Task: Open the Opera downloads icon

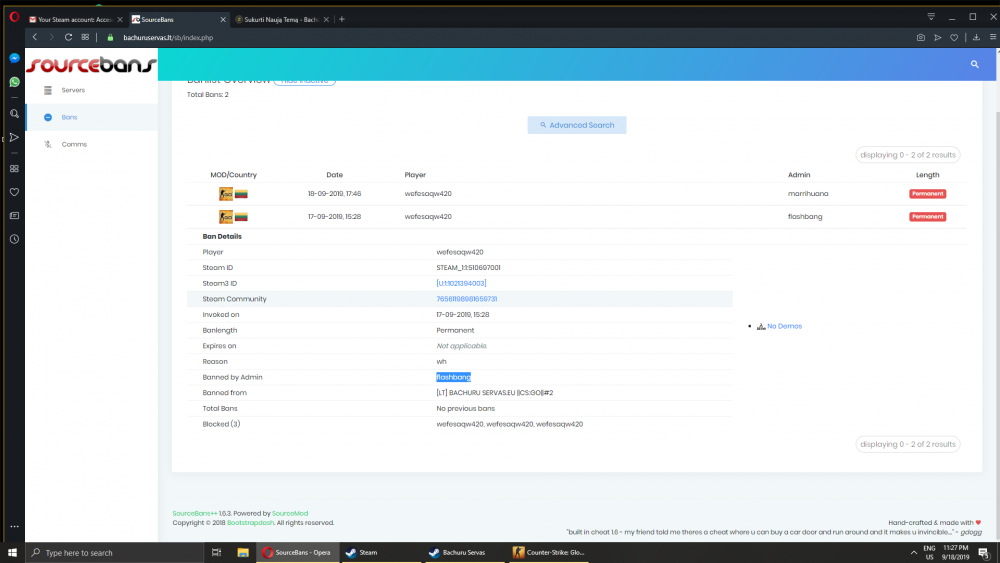Action: click(975, 37)
